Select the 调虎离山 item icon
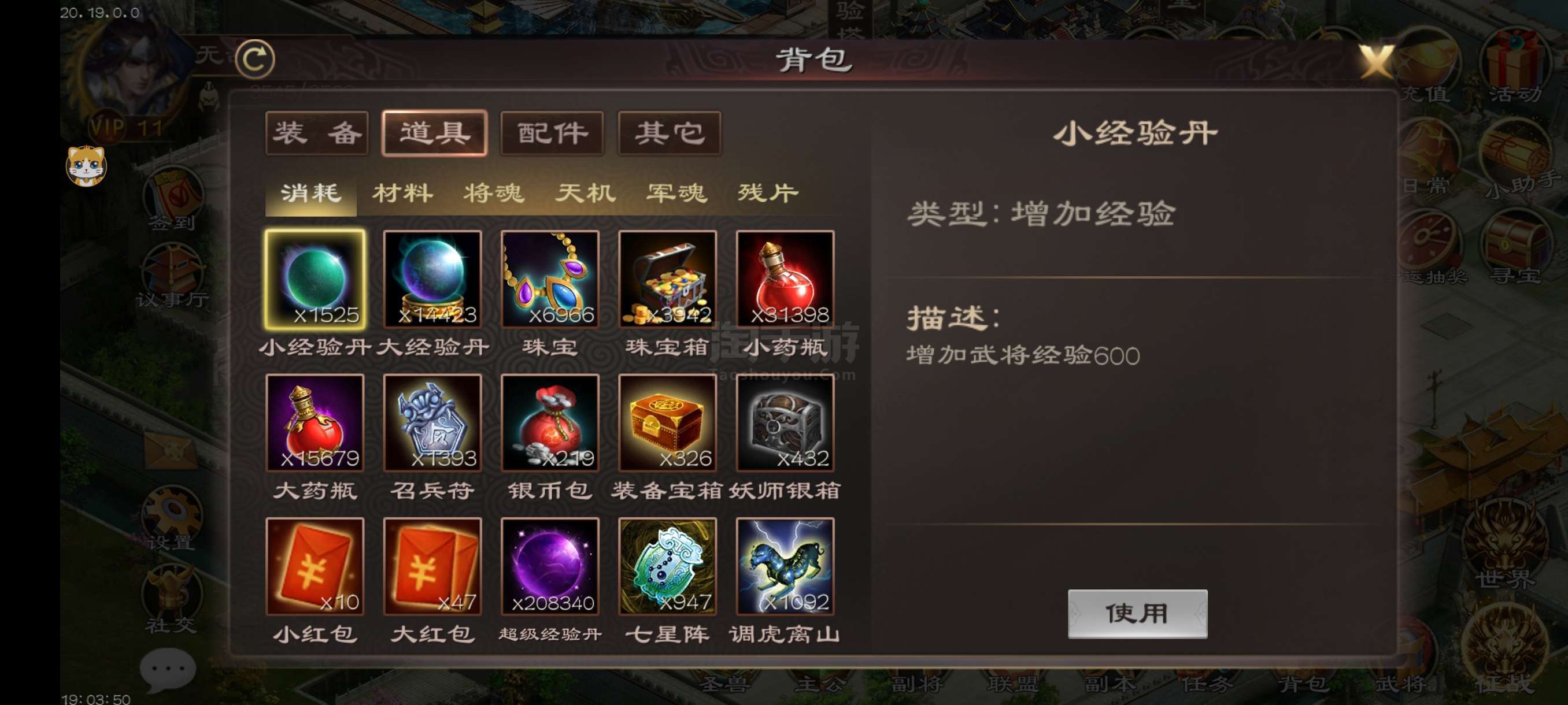1568x705 pixels. click(785, 566)
